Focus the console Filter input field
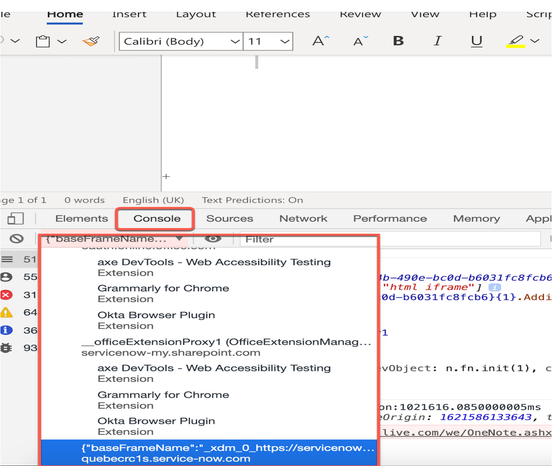This screenshot has height=466, width=552. point(390,239)
